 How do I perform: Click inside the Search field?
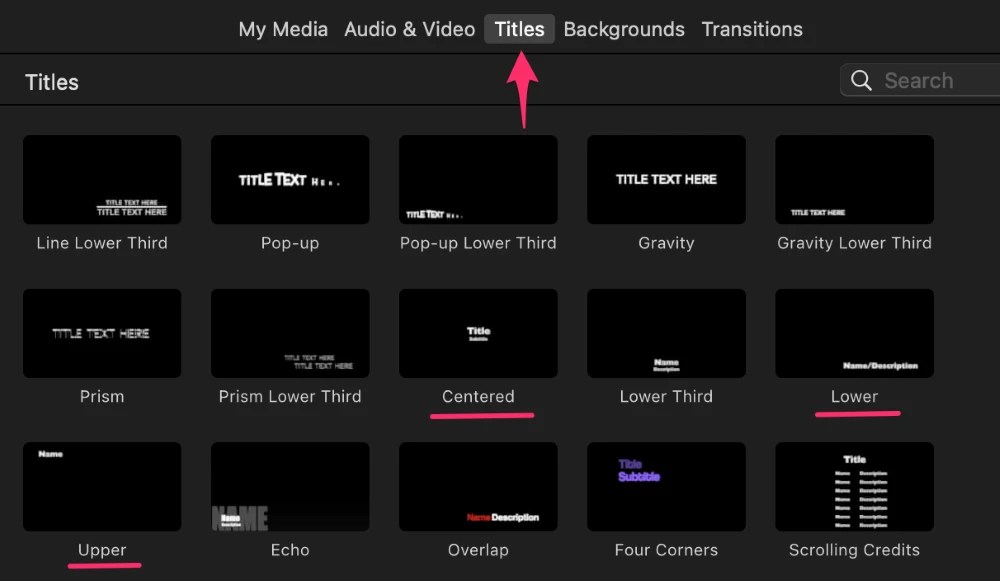930,80
